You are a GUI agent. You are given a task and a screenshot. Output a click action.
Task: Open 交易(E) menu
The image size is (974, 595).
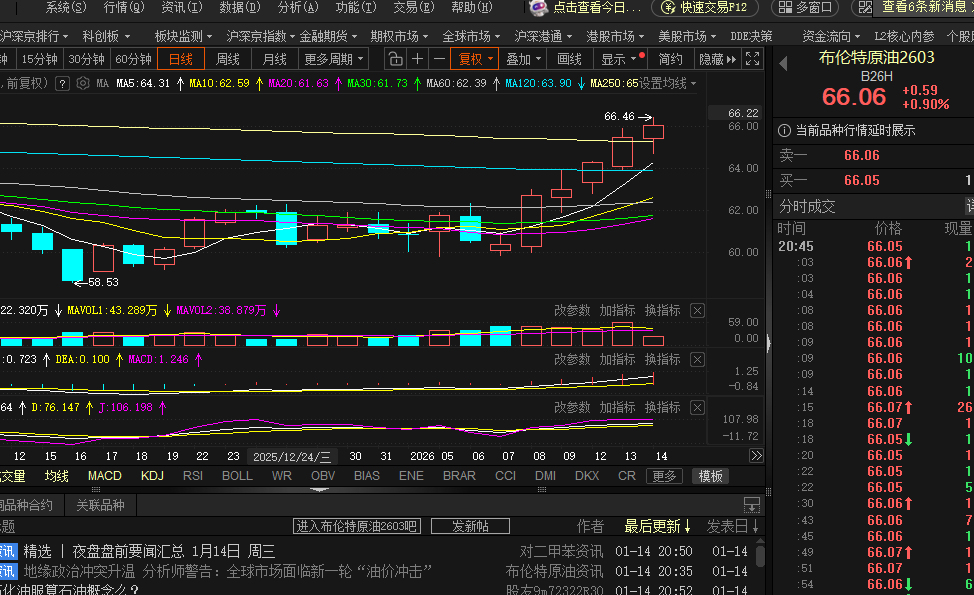[414, 7]
